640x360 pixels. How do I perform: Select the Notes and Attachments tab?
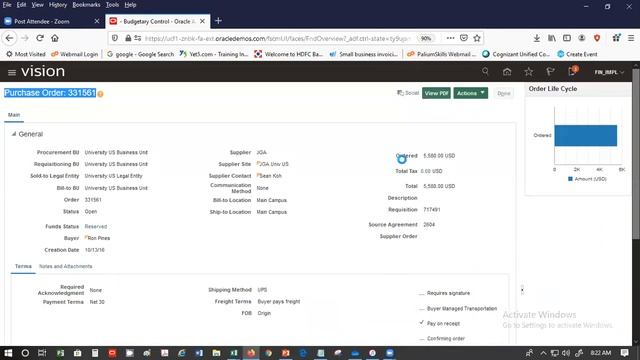pyautogui.click(x=66, y=266)
